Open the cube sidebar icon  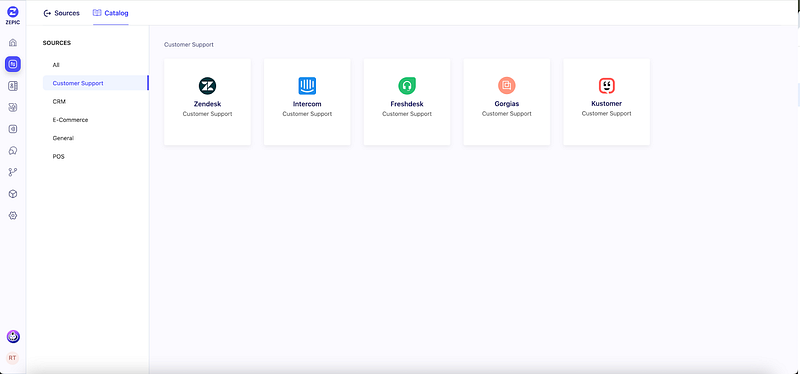(13, 194)
